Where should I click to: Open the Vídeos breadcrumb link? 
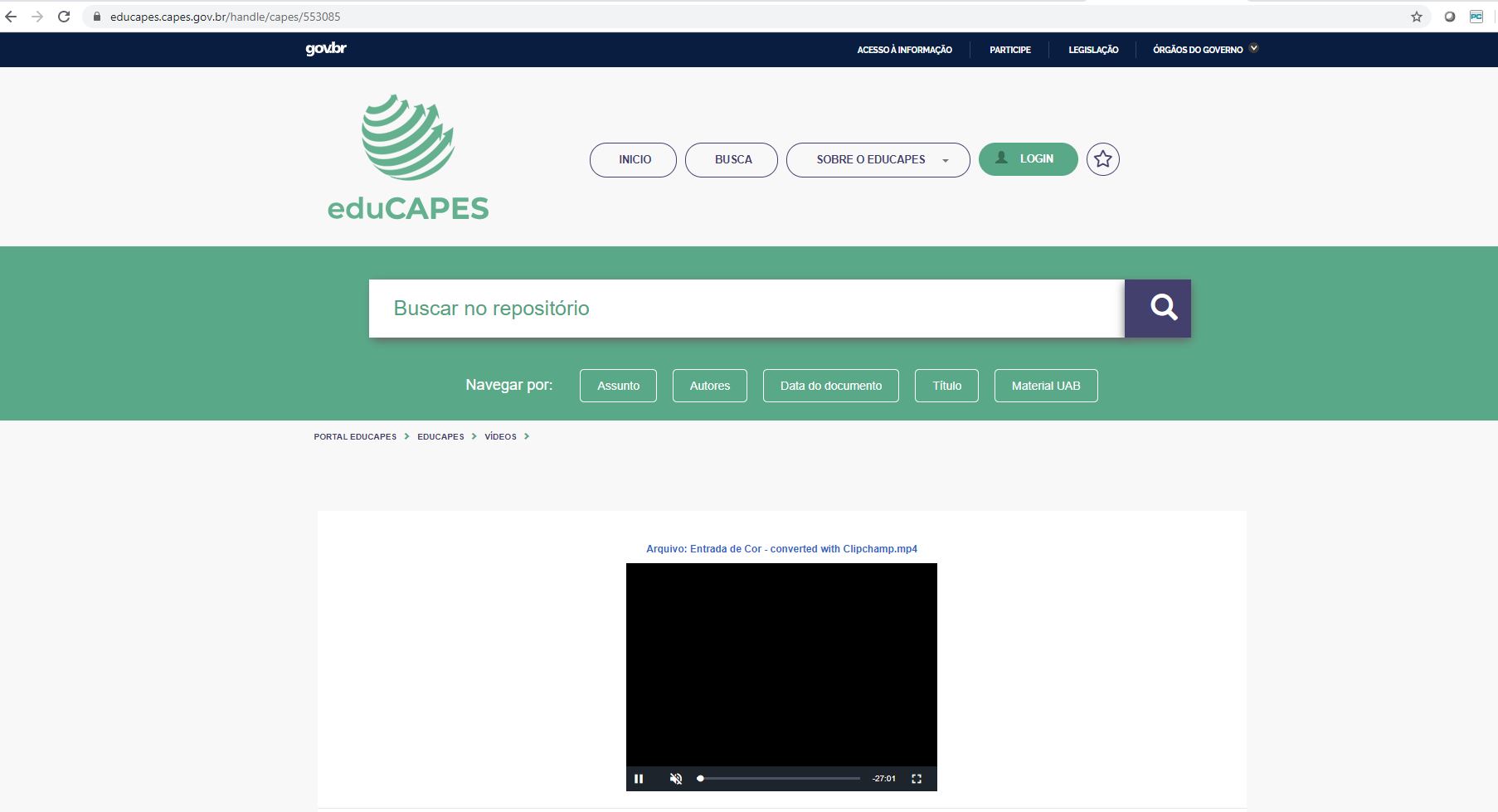coord(500,436)
